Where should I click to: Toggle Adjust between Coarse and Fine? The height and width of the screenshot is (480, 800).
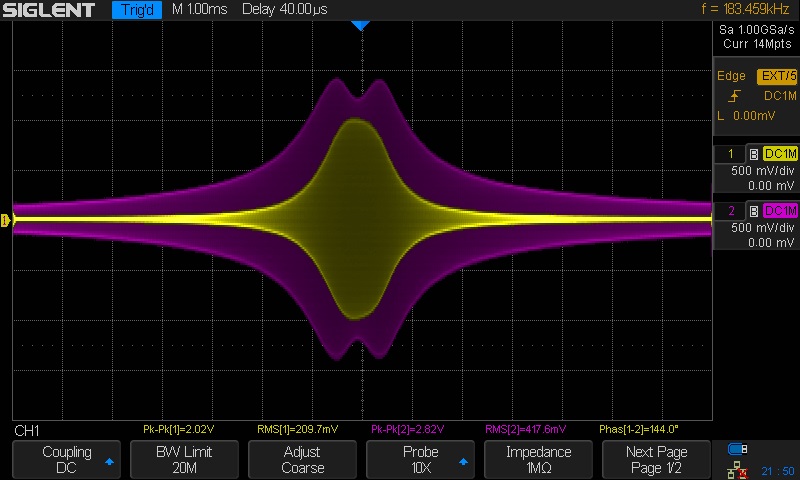[x=302, y=459]
